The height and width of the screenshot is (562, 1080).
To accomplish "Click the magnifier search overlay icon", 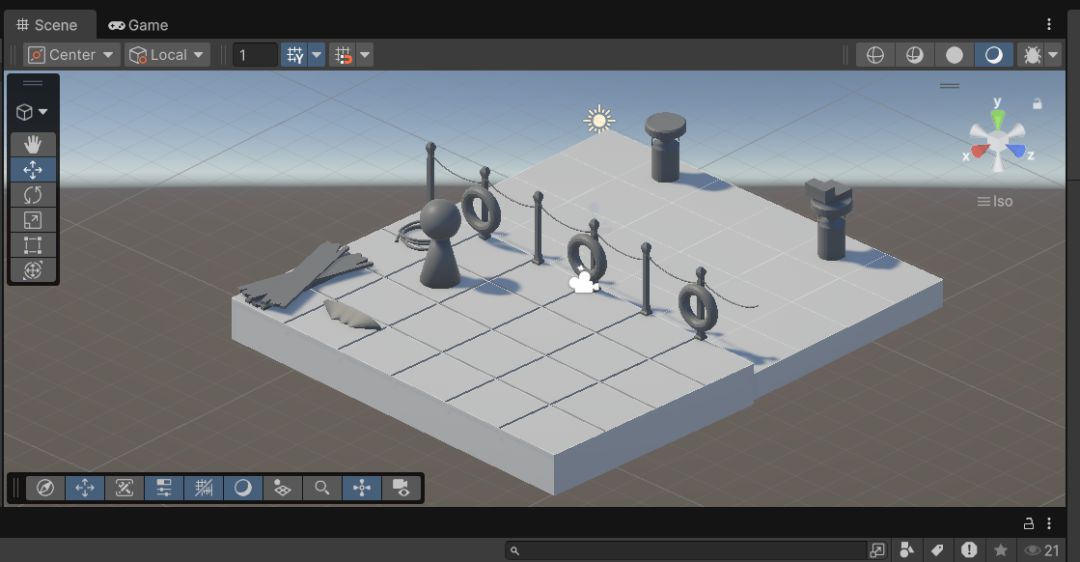I will coord(322,488).
